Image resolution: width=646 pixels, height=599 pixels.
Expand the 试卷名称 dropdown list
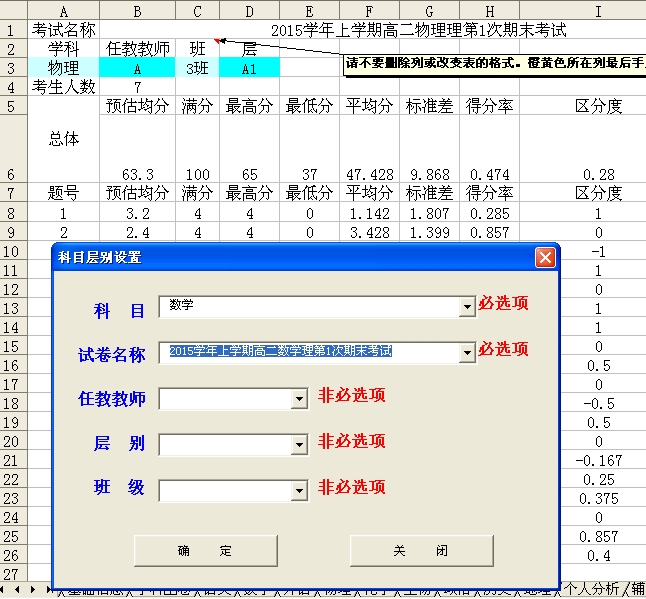tap(466, 353)
